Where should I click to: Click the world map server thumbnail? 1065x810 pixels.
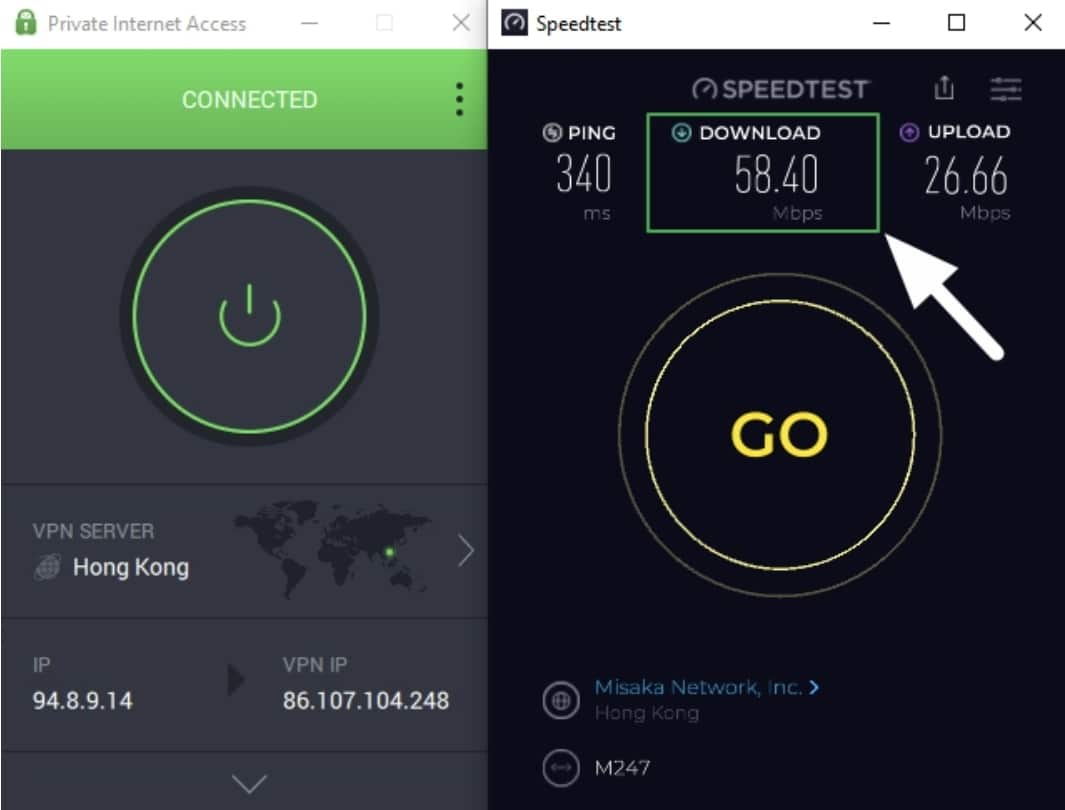[x=331, y=549]
